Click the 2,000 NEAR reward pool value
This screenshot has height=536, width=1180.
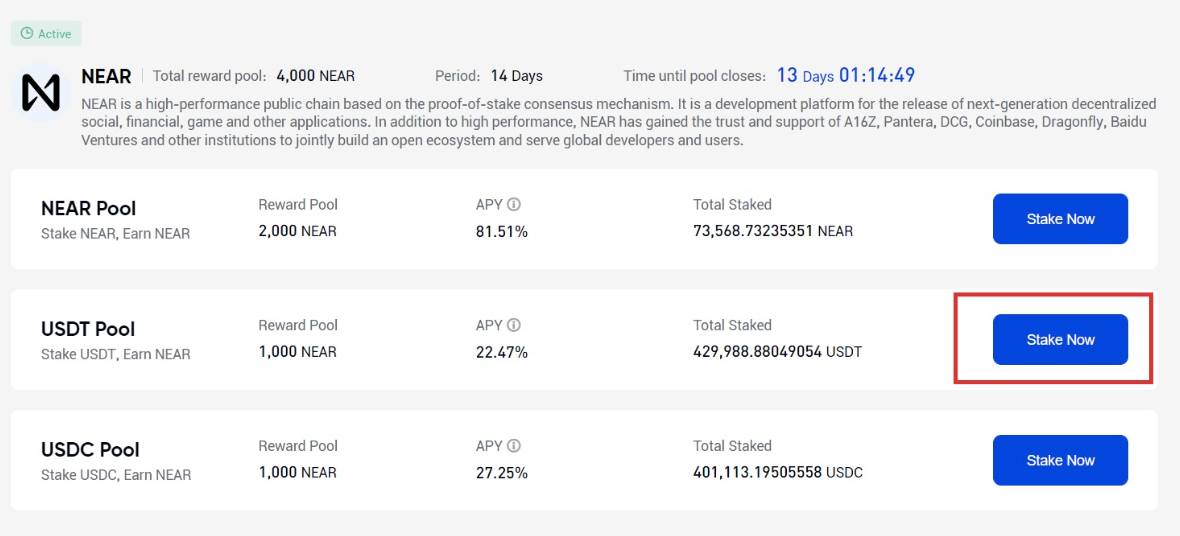tap(297, 232)
